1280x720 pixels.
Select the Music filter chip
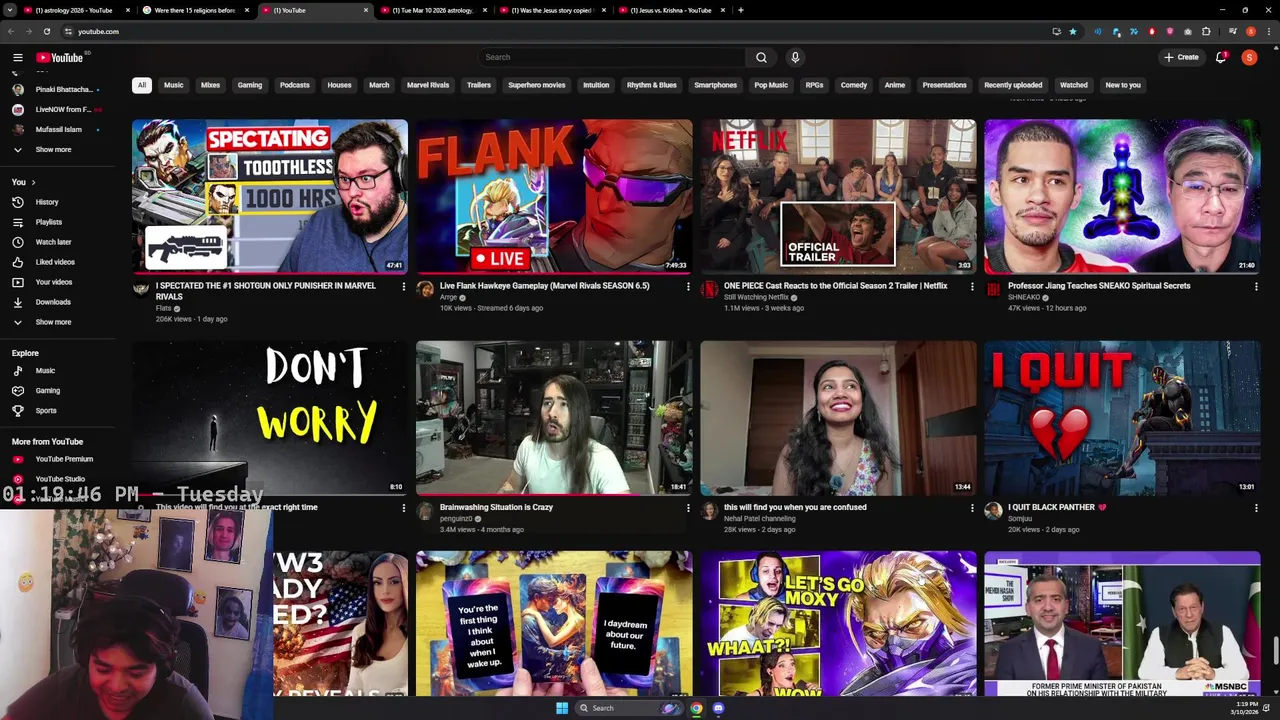tap(174, 85)
